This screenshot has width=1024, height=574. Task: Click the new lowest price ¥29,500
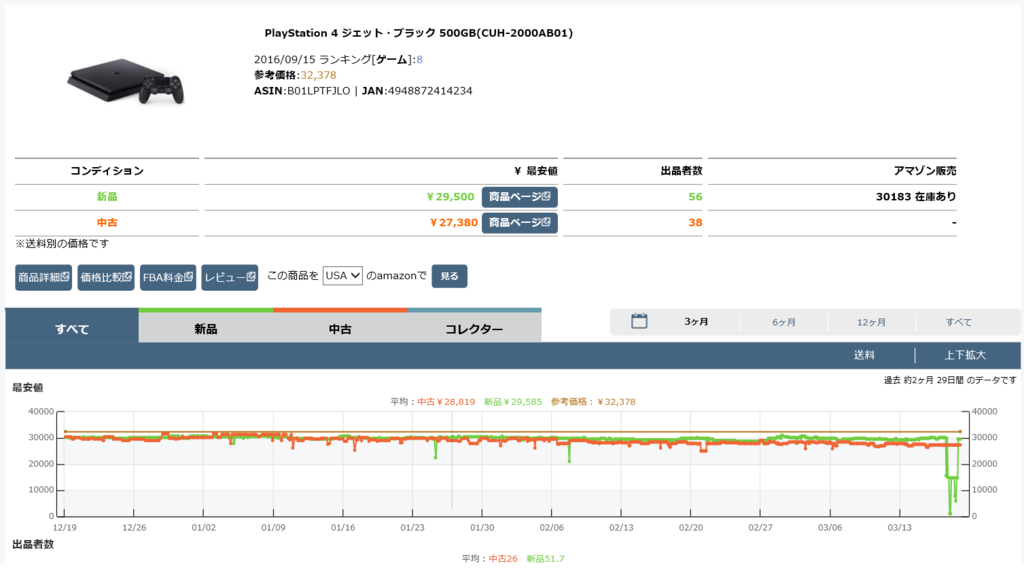450,197
